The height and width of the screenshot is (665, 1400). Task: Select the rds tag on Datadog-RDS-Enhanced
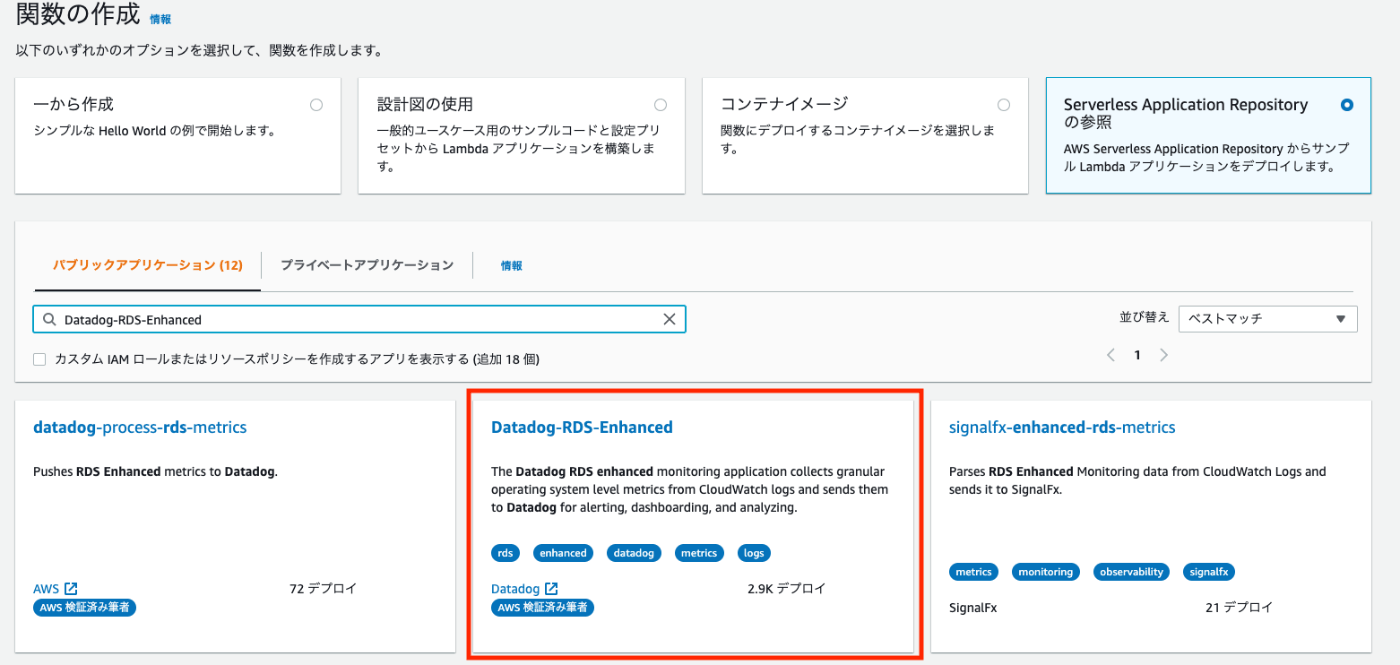(505, 552)
